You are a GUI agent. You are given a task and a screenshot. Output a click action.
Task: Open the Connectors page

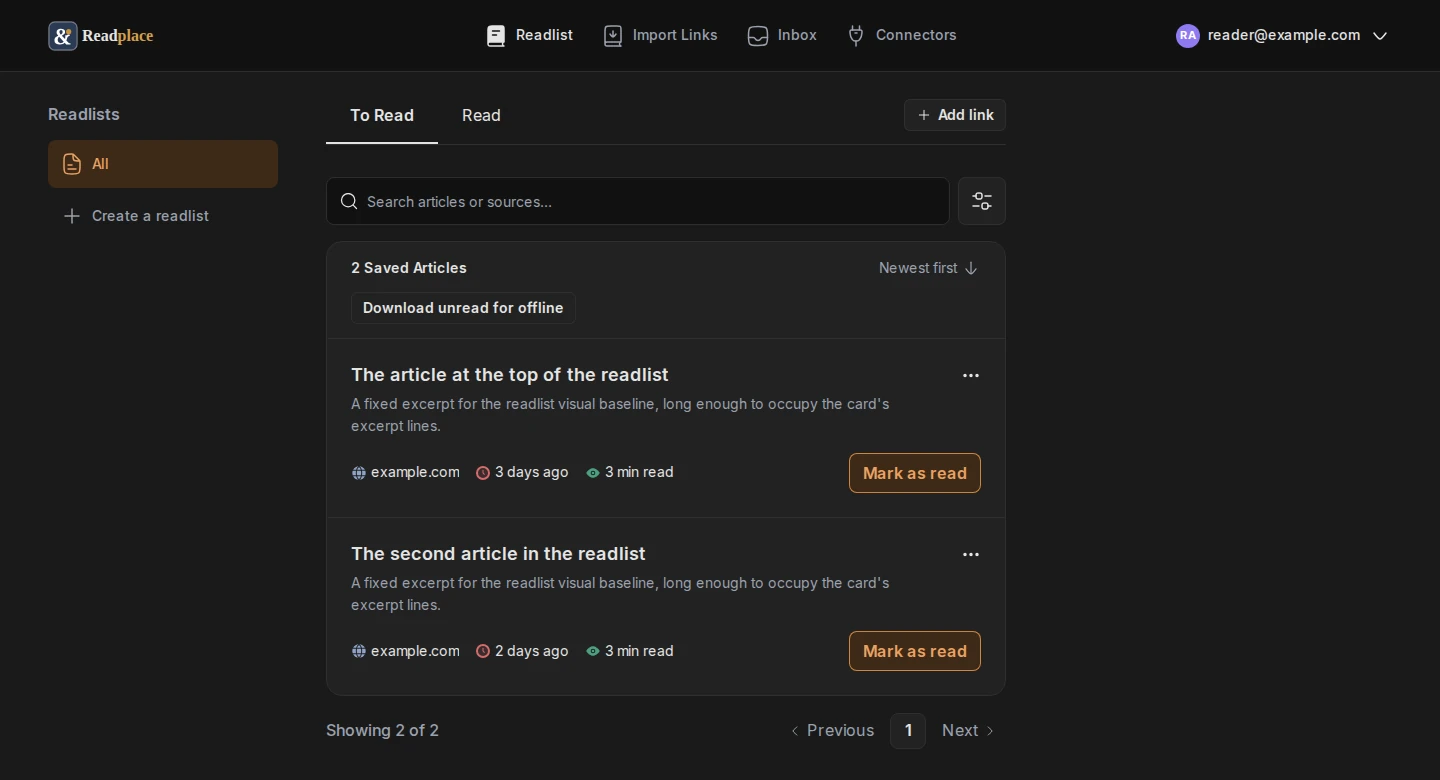(x=901, y=35)
